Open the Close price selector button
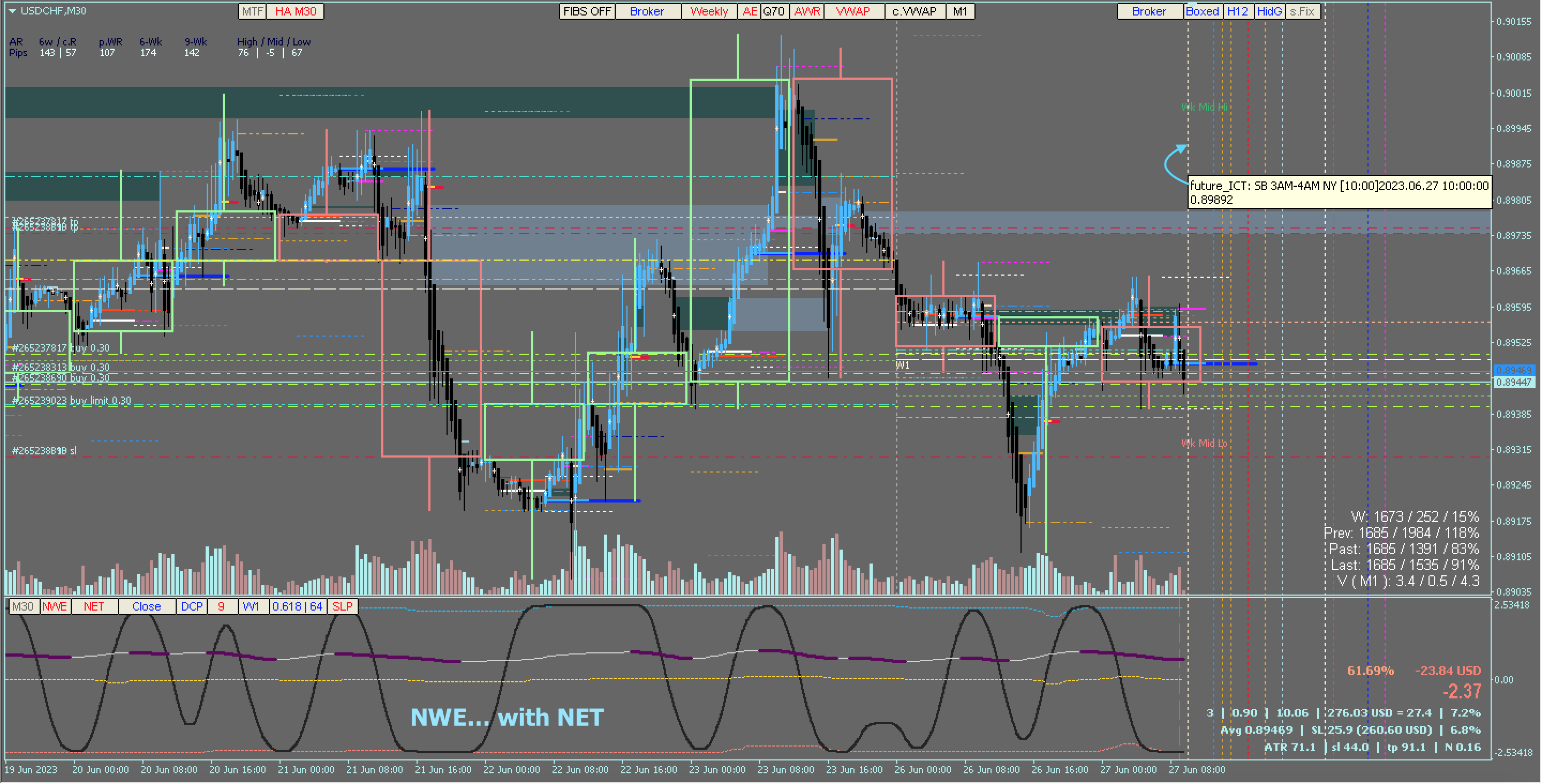Image resolution: width=1542 pixels, height=784 pixels. pos(147,607)
